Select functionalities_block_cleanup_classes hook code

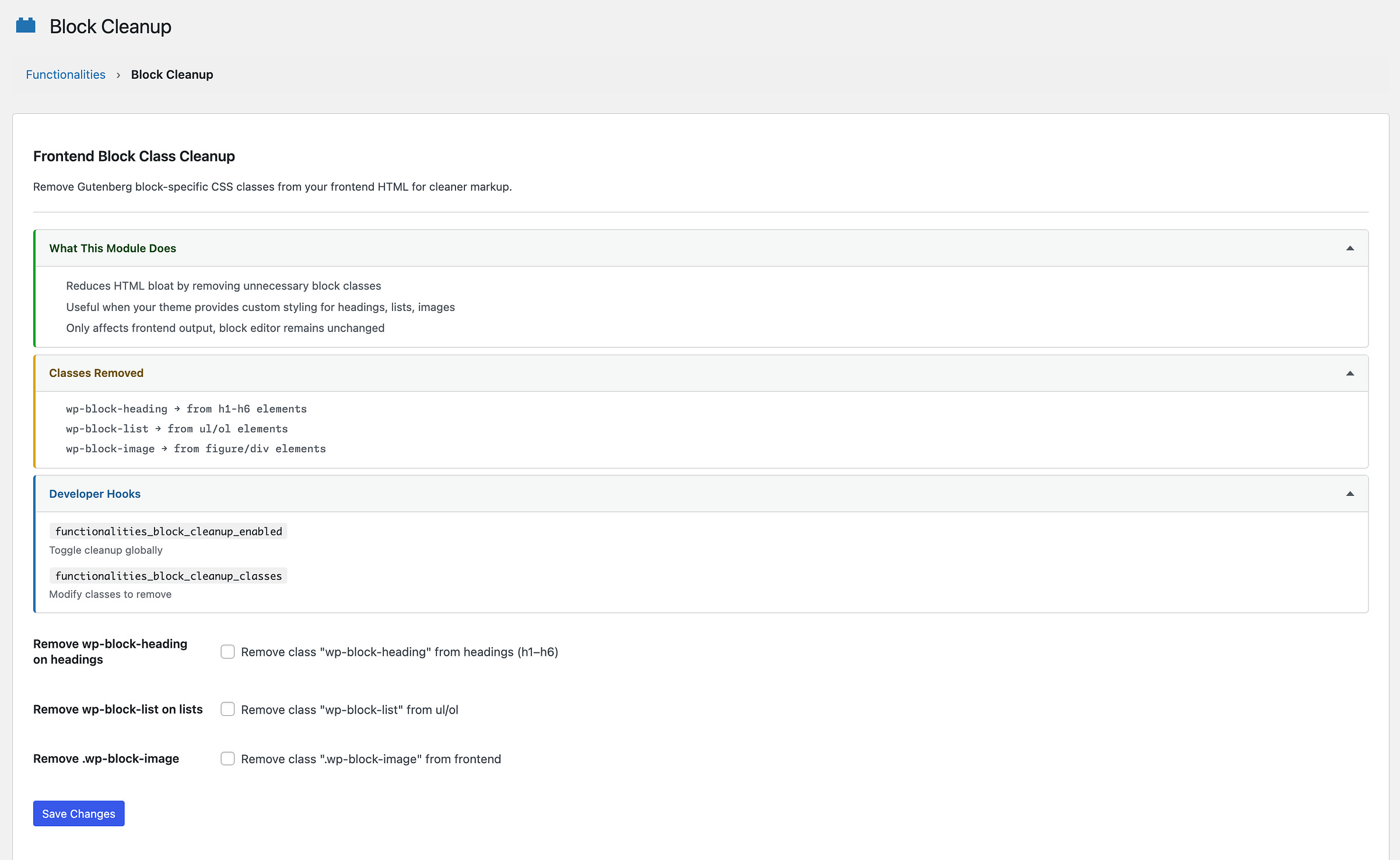click(x=169, y=576)
